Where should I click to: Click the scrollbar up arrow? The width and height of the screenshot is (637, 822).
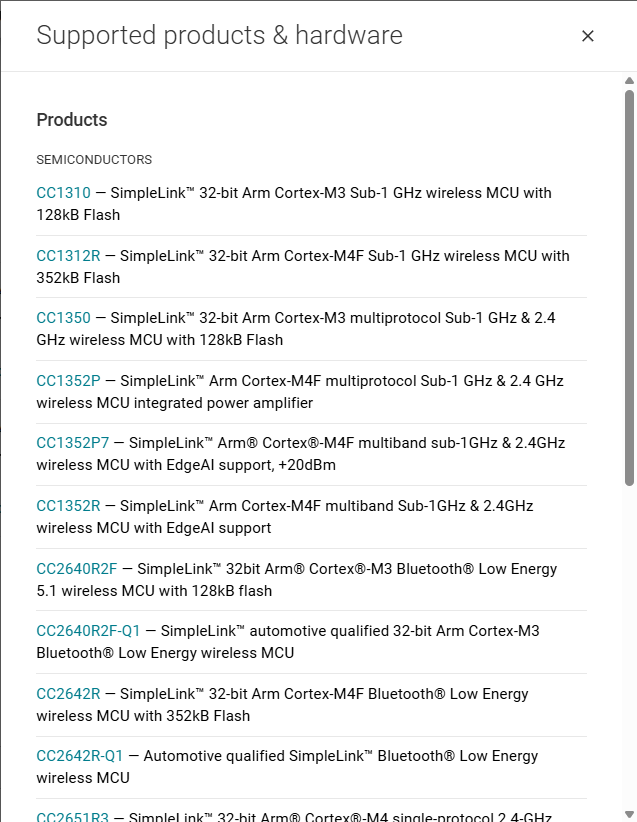[x=630, y=81]
